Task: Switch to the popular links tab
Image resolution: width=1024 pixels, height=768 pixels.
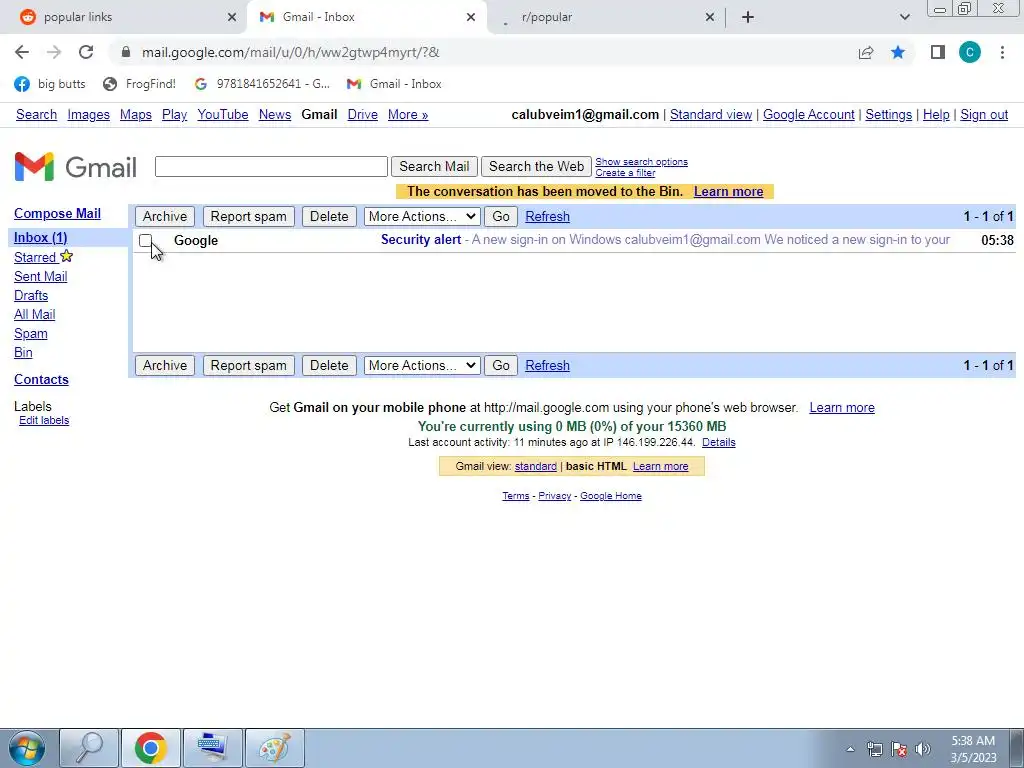Action: coord(78,17)
